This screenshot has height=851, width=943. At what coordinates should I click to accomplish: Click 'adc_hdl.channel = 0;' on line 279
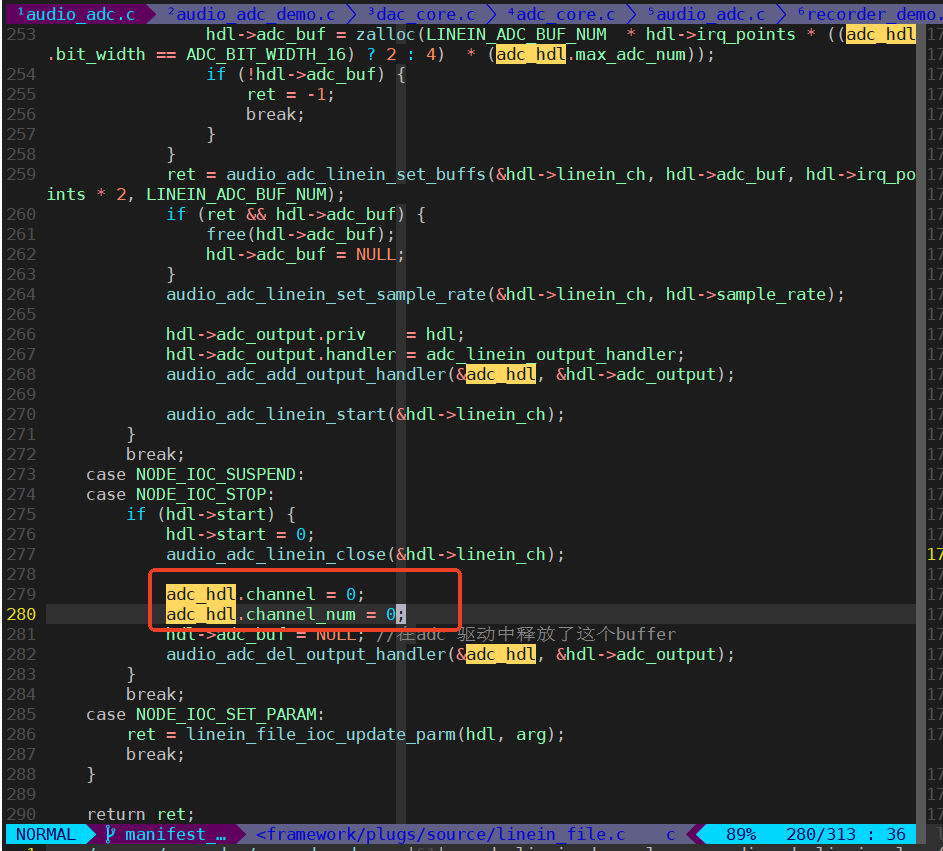point(265,594)
